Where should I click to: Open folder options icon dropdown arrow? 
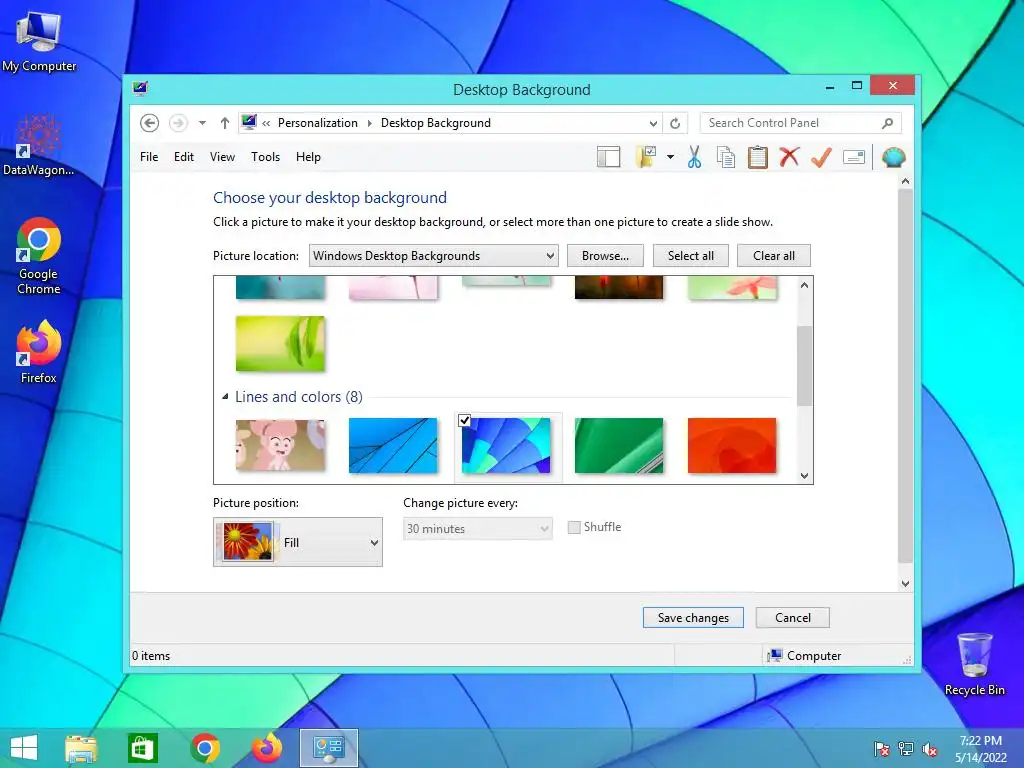670,157
